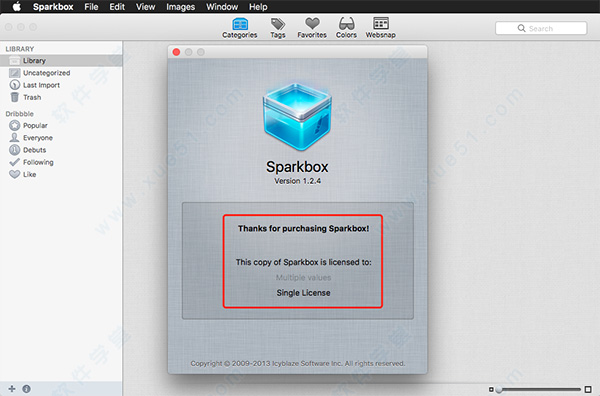Show the Last Import collection

[x=61, y=85]
